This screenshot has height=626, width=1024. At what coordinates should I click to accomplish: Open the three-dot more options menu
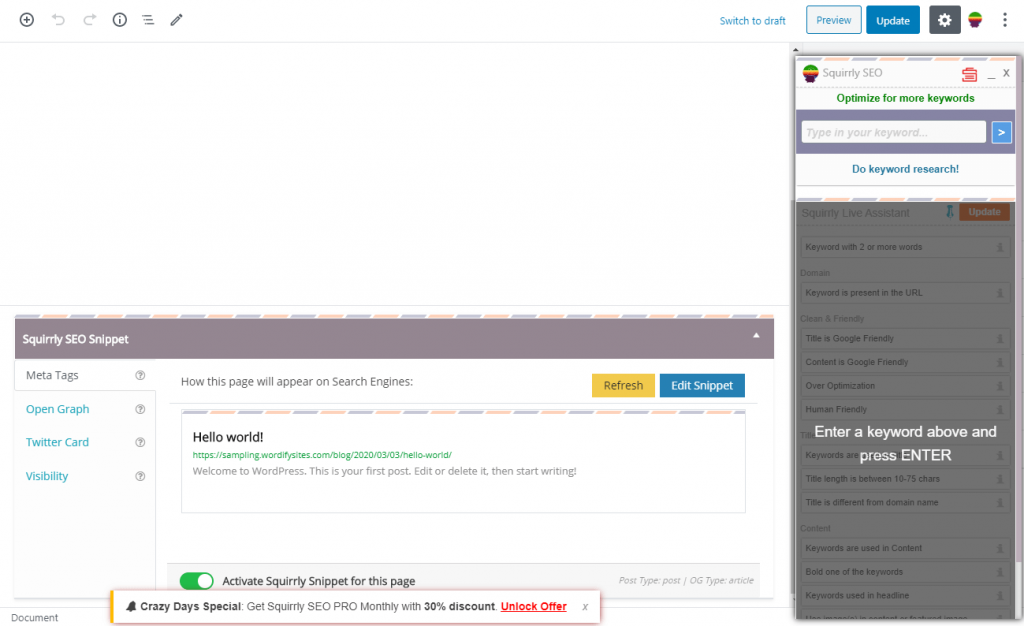1005,20
